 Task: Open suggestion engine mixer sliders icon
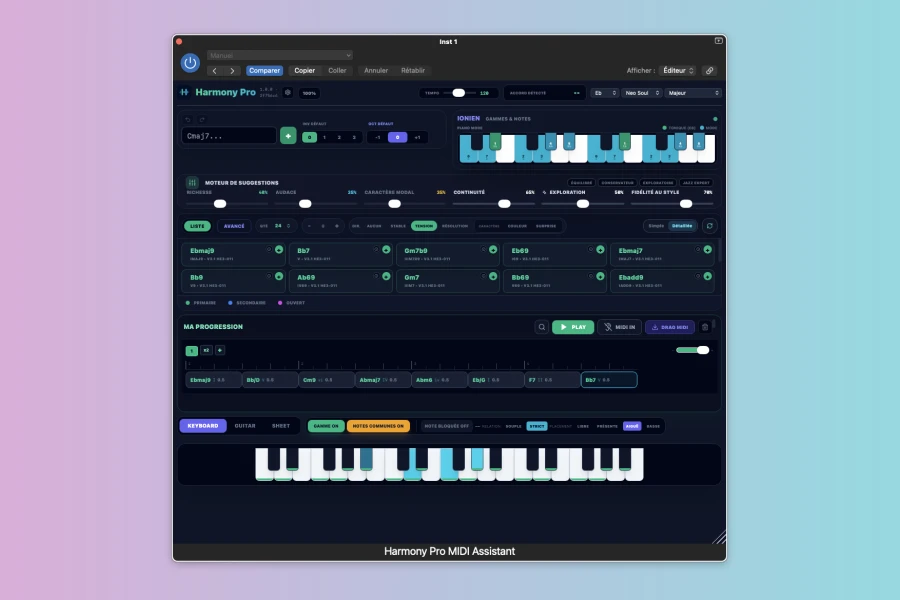(192, 183)
